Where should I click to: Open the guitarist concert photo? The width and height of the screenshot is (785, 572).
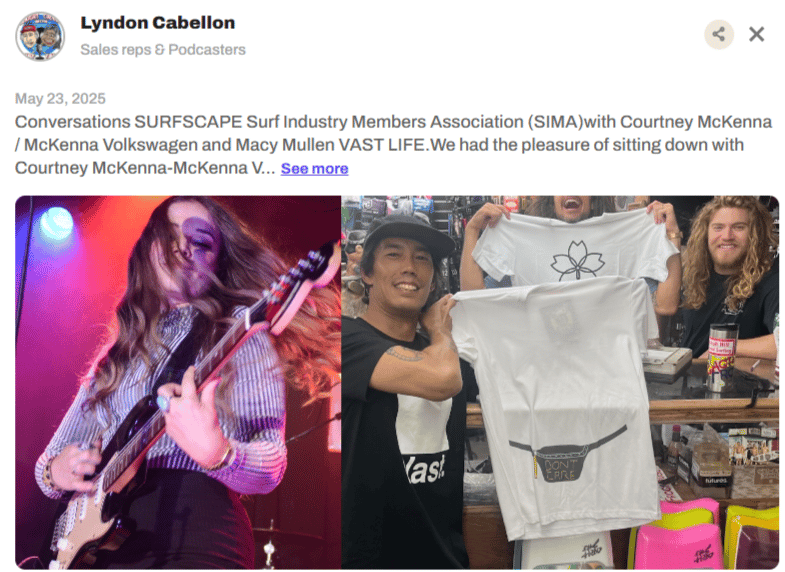click(x=178, y=382)
